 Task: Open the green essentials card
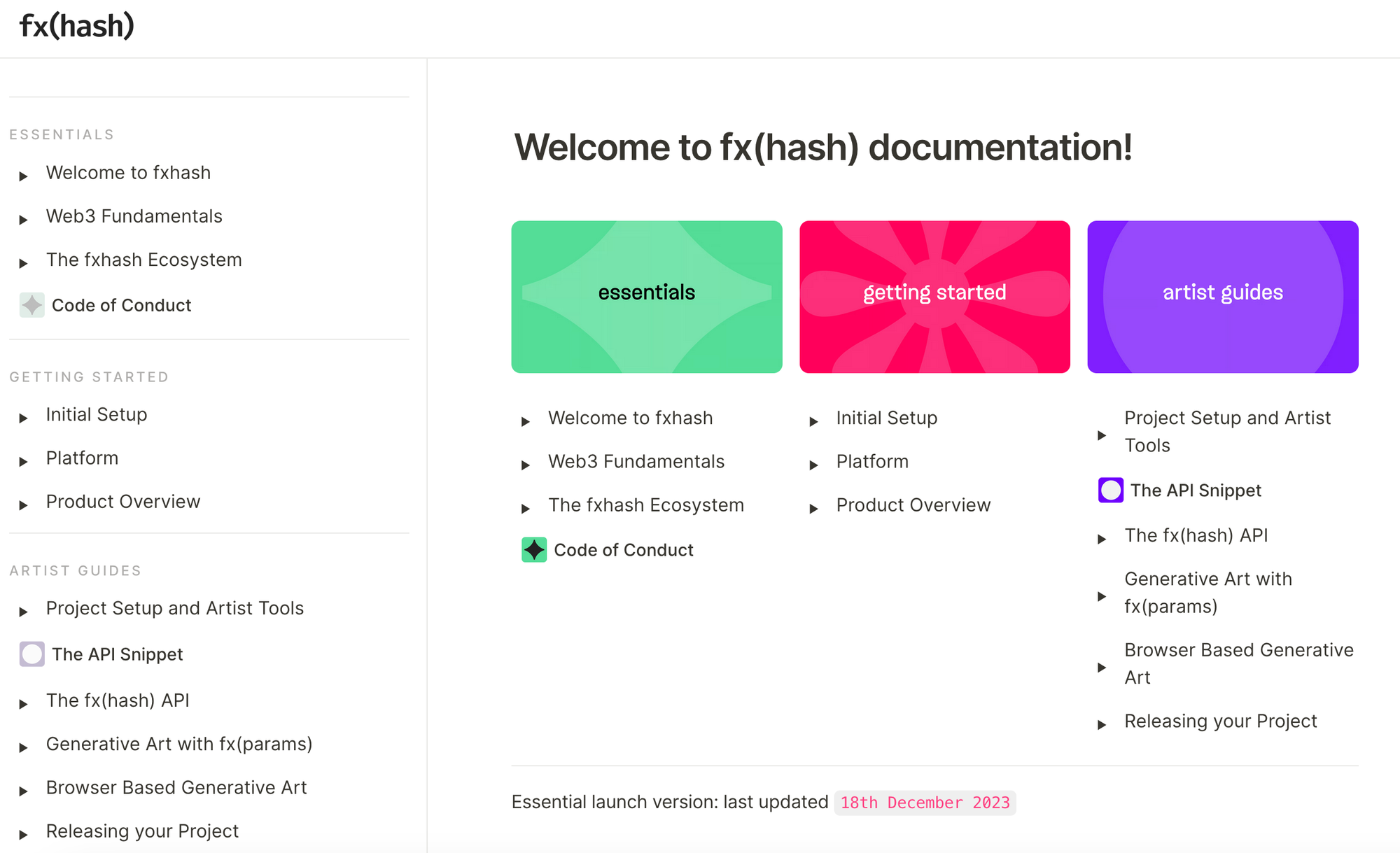coord(646,297)
